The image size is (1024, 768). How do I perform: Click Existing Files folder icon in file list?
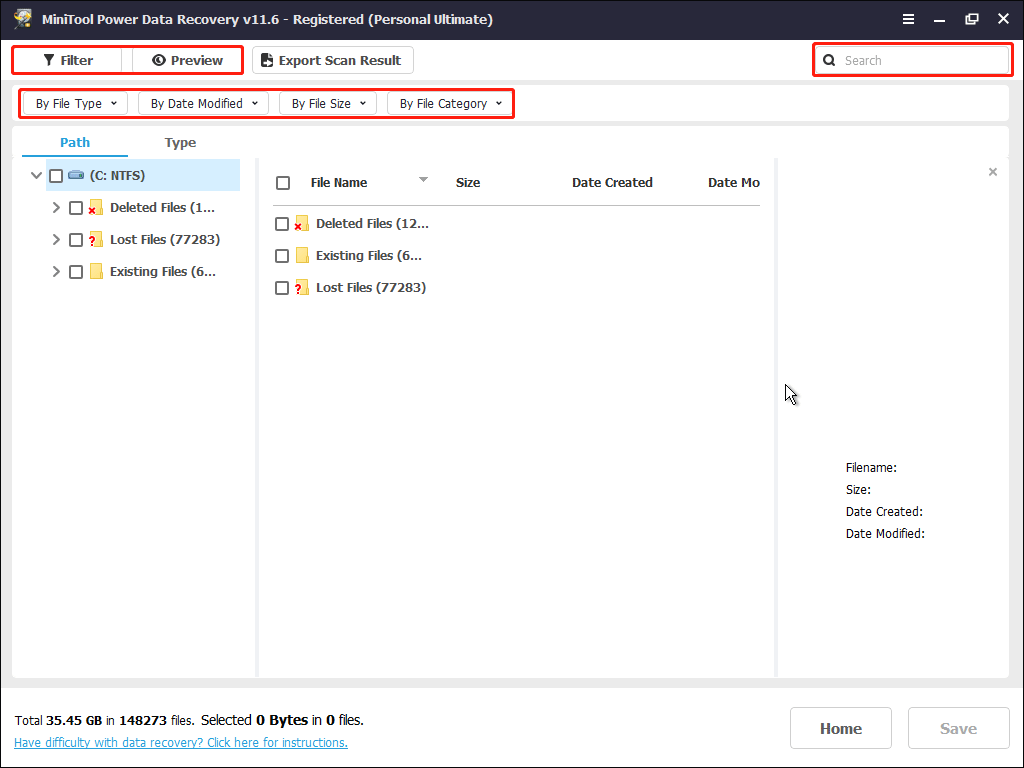click(302, 255)
